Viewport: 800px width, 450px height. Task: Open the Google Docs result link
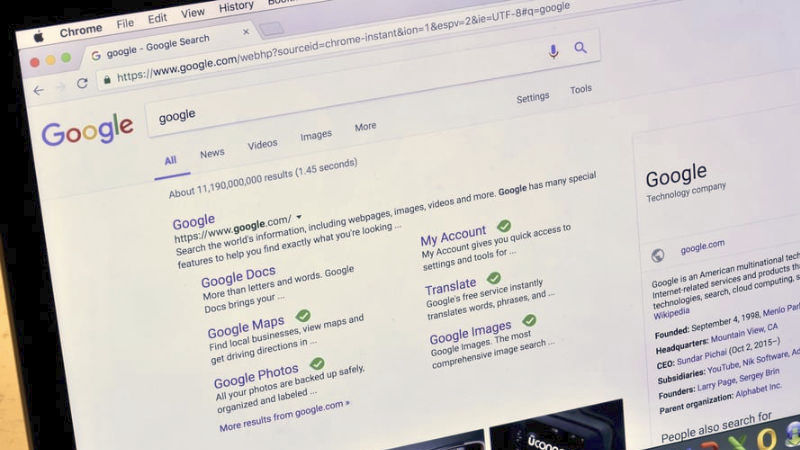[238, 277]
